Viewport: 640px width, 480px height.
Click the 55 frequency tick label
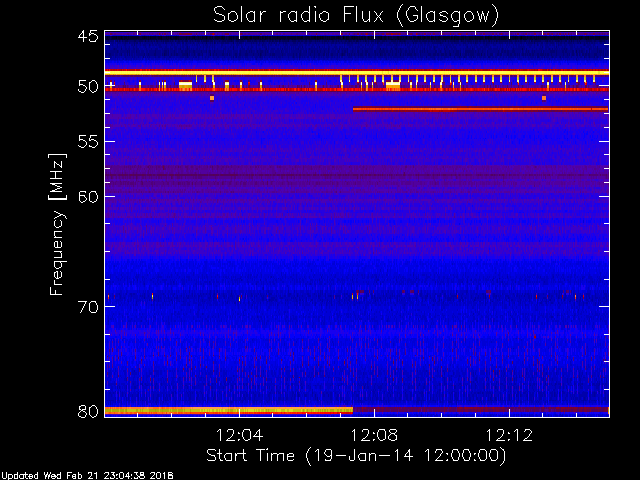tap(88, 142)
